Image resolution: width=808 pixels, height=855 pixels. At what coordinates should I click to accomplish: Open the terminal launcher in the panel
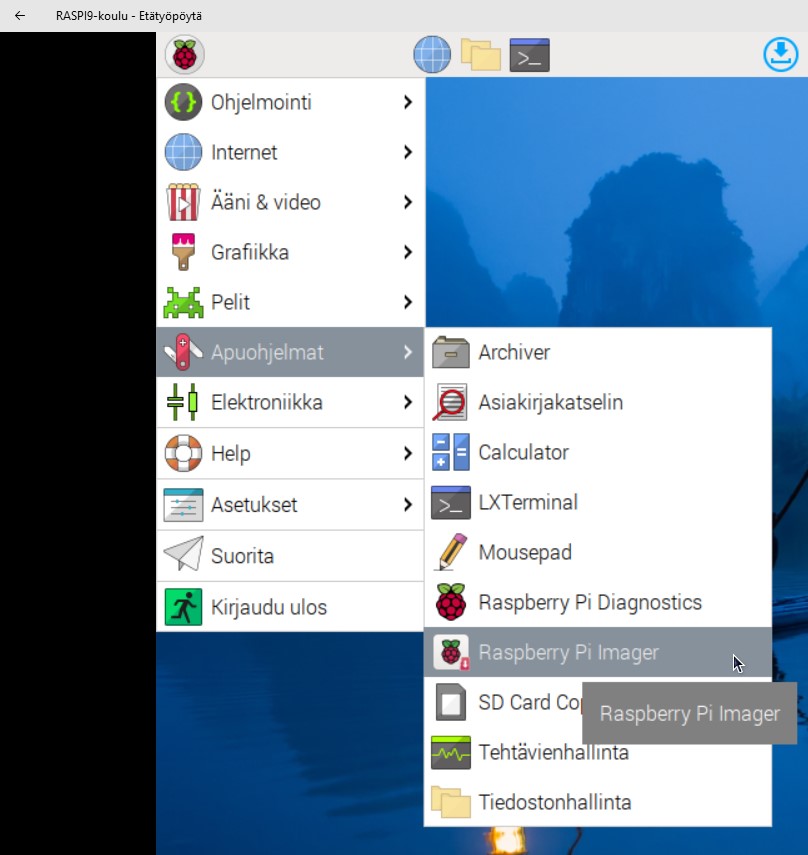pos(529,55)
